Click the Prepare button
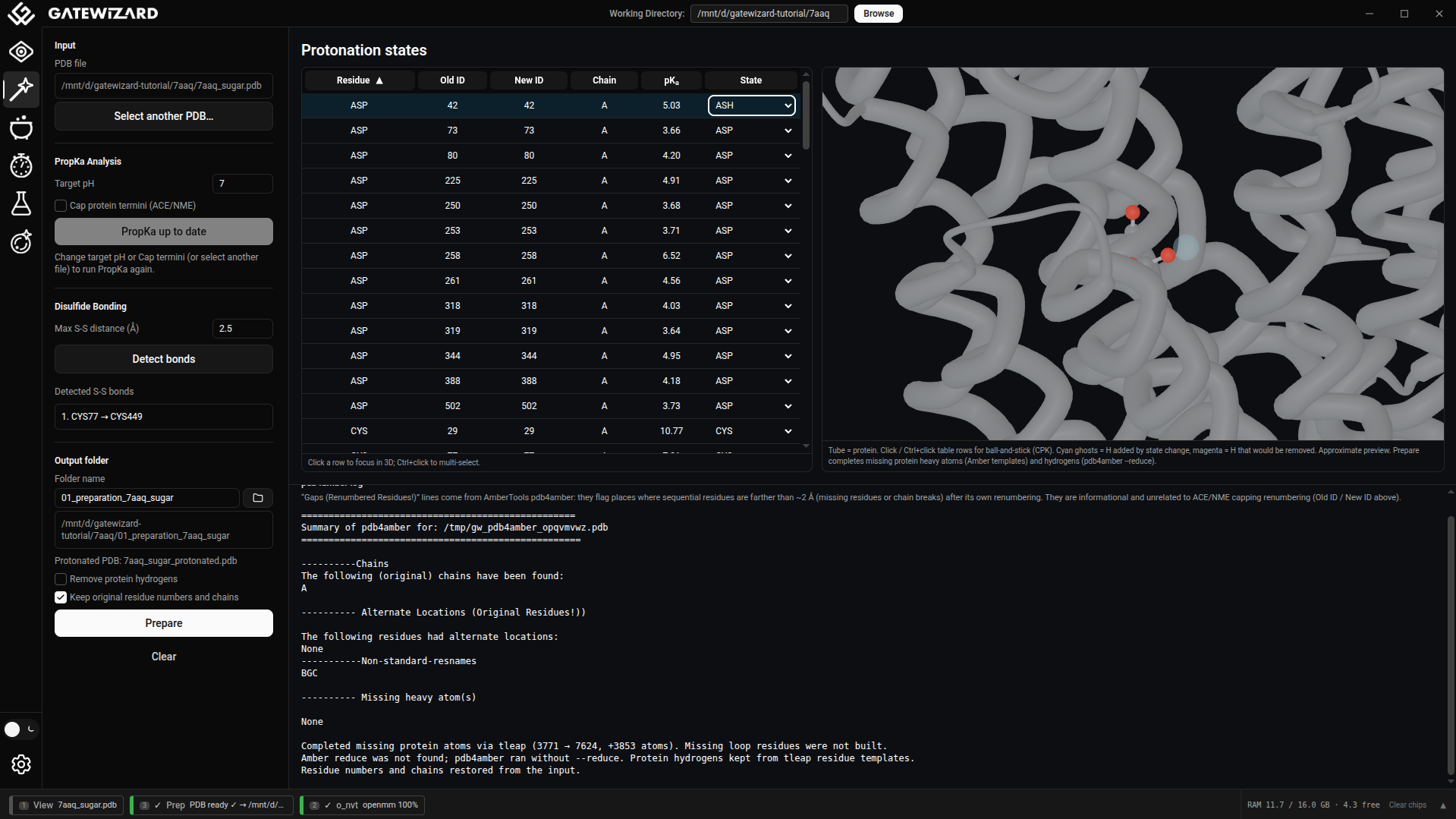Viewport: 1456px width, 819px height. [164, 623]
